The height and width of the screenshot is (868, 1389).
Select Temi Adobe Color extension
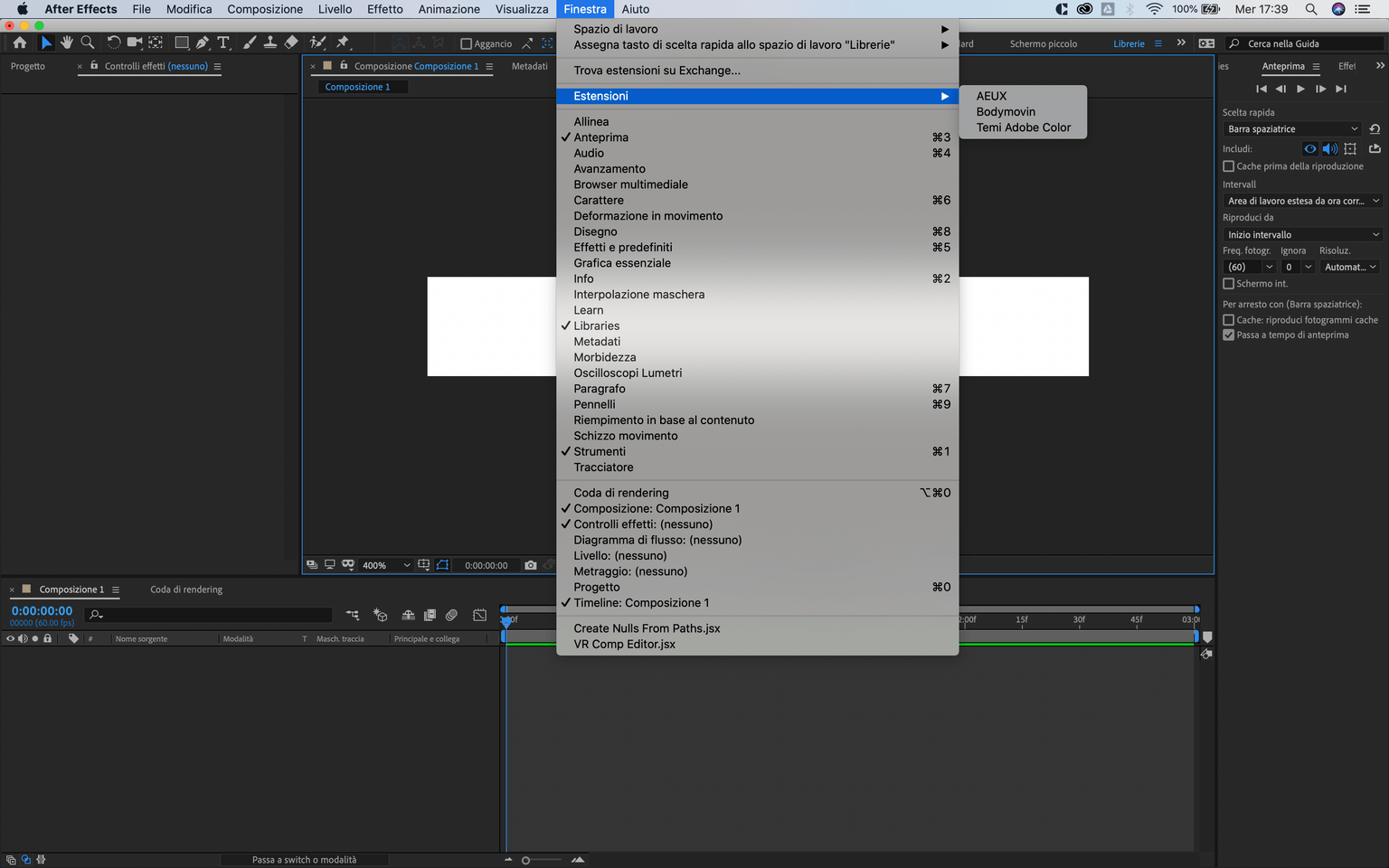click(1023, 127)
